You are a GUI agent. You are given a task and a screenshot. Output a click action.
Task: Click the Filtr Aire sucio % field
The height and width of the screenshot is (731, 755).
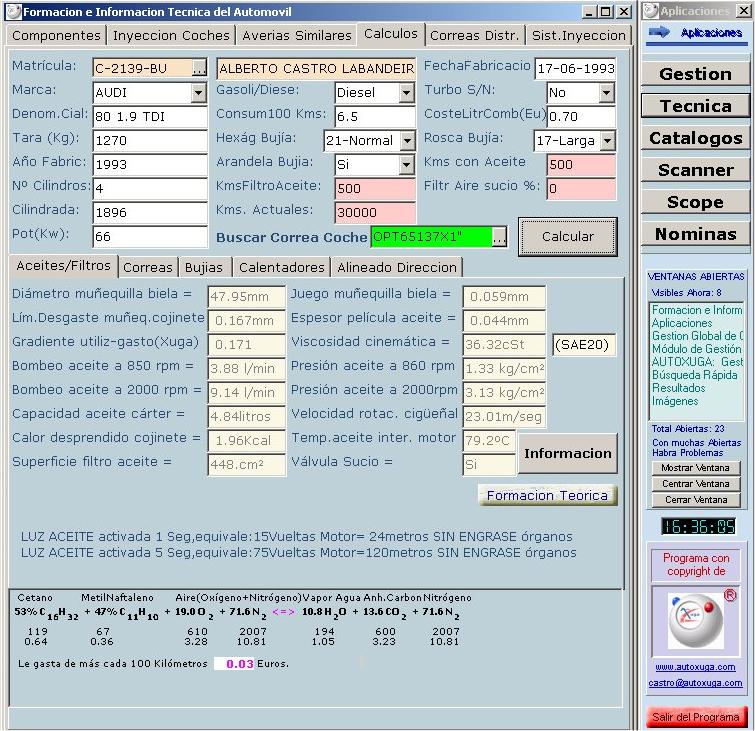tap(581, 188)
